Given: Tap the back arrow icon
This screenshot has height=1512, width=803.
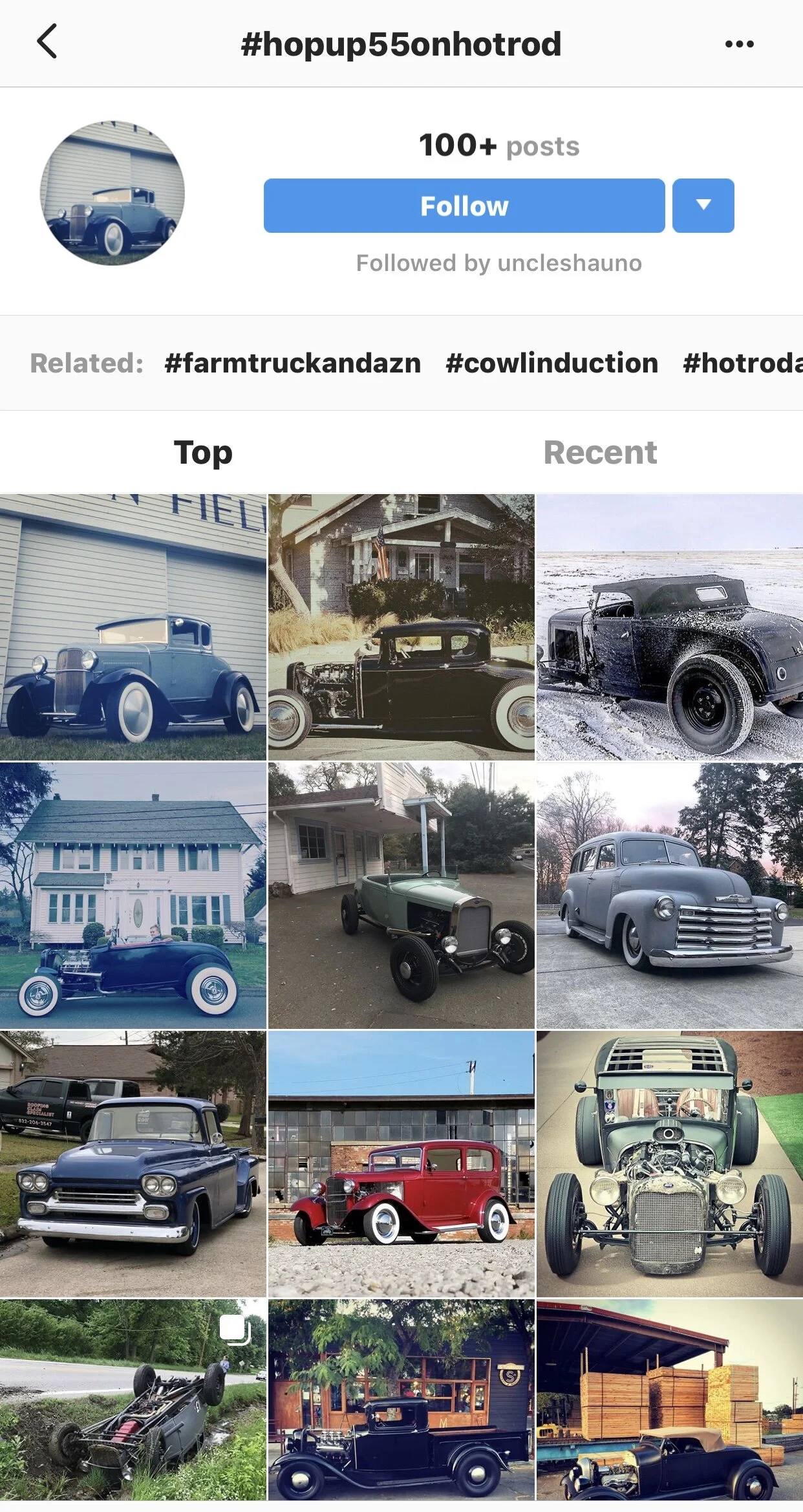Looking at the screenshot, I should tap(47, 41).
